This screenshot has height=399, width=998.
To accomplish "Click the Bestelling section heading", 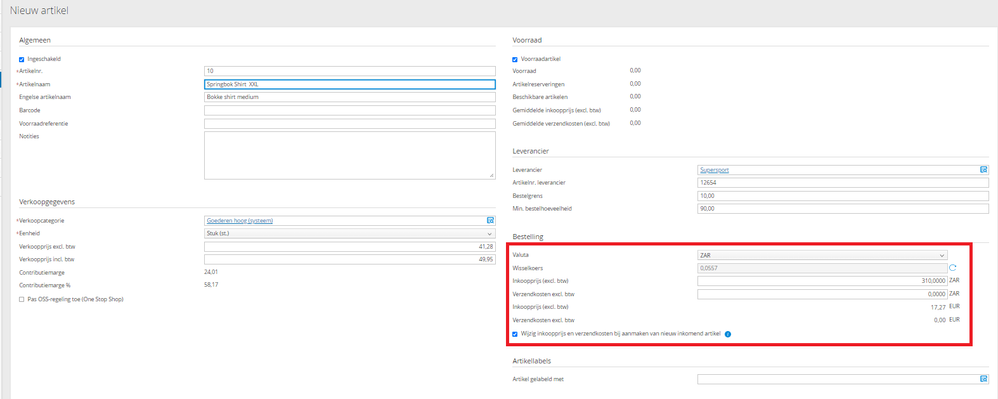I will tap(527, 237).
